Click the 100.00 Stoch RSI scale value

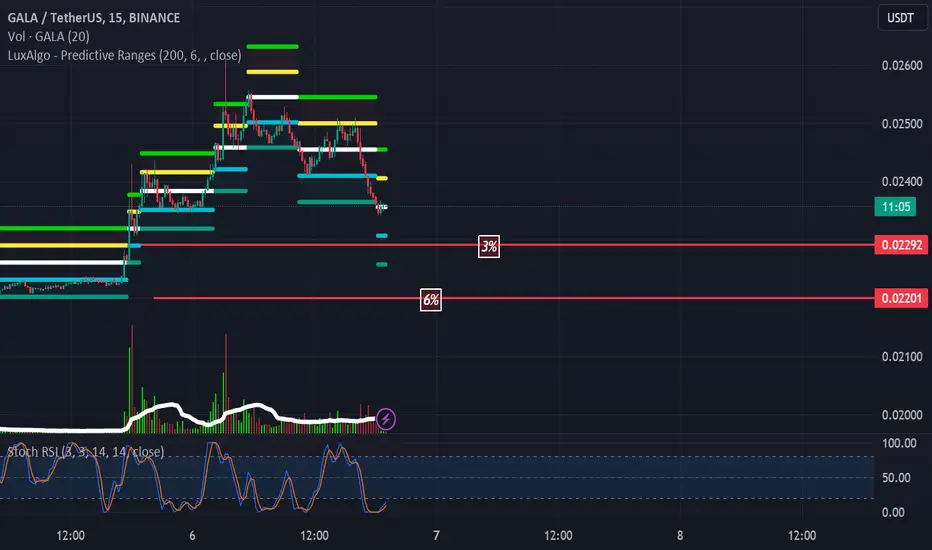899,443
